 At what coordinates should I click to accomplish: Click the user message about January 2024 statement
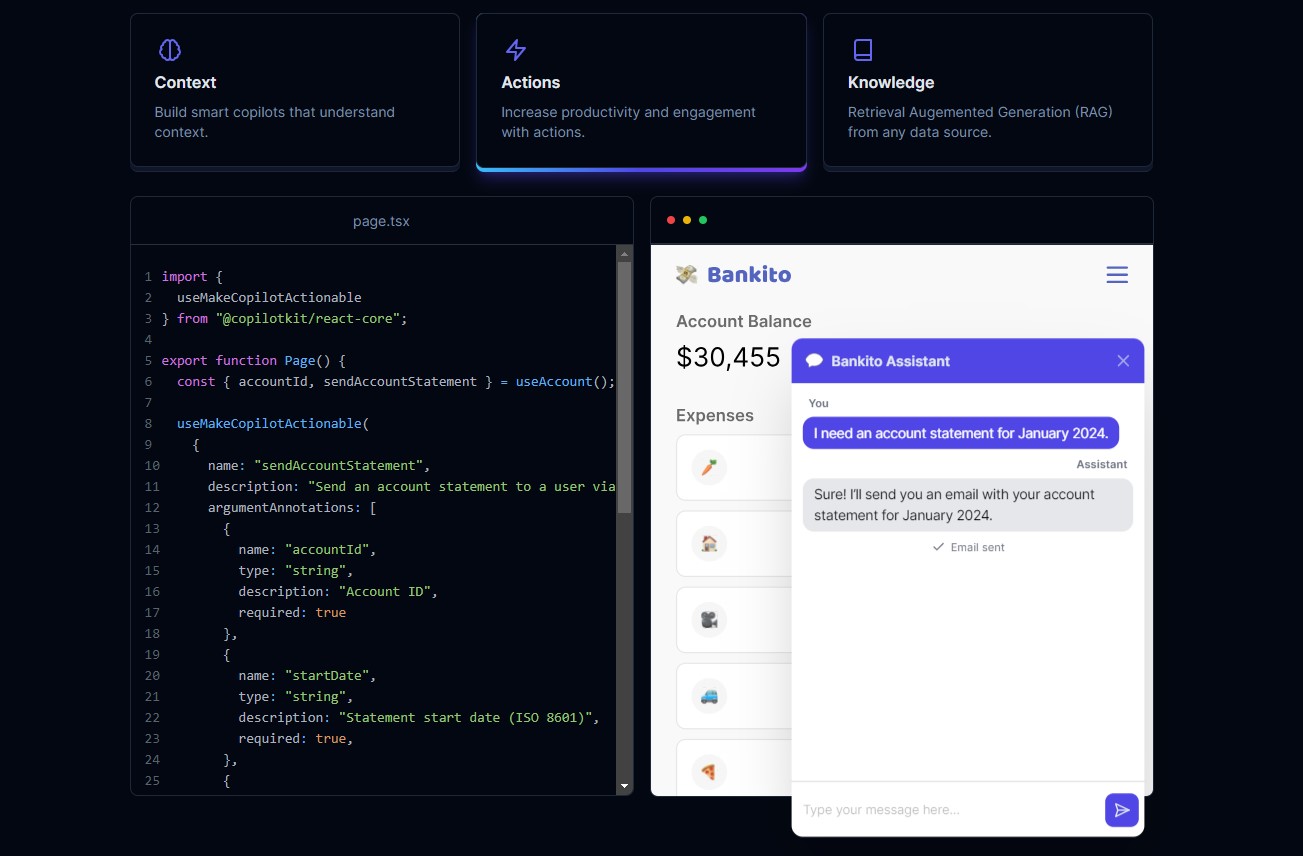(961, 433)
